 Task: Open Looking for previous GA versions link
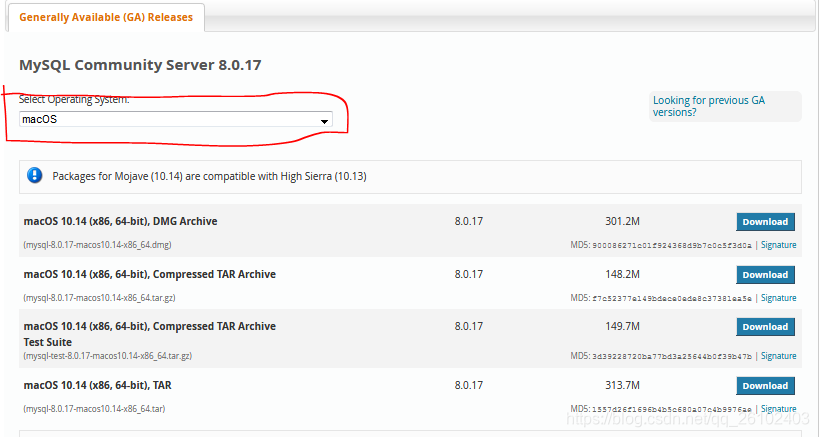(709, 106)
